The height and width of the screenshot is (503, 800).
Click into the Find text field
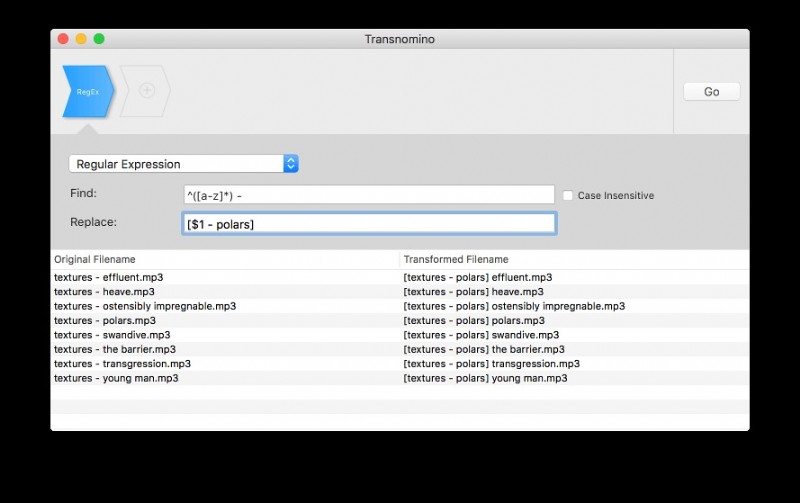(368, 195)
